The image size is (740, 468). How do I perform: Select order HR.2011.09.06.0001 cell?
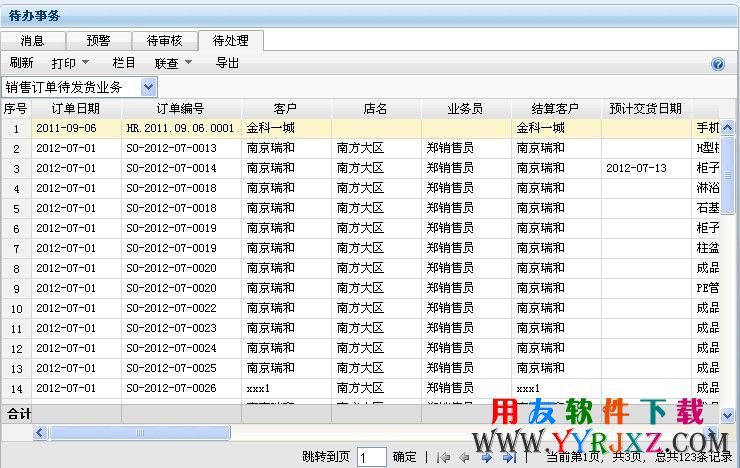tap(181, 128)
